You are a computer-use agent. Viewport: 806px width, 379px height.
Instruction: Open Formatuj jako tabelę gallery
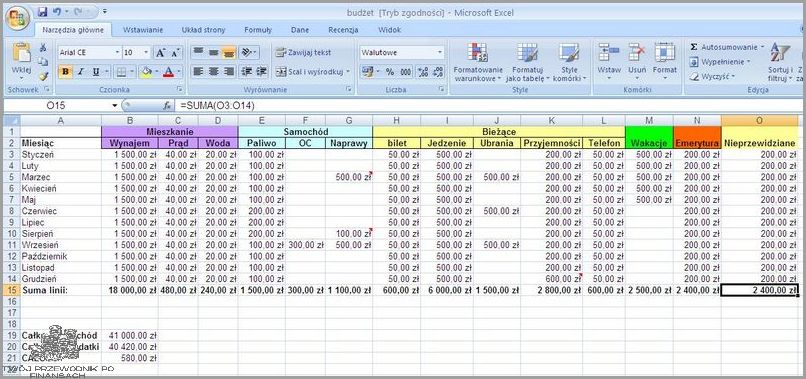[x=527, y=63]
